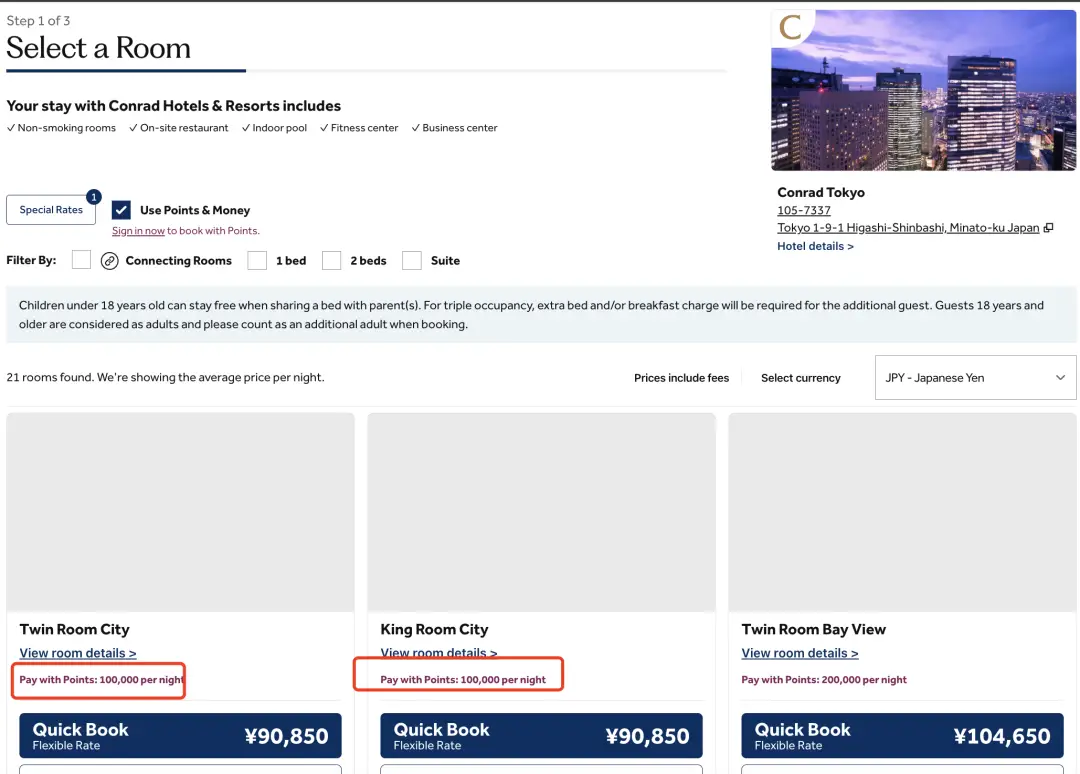Screen dimensions: 1080x774
Task: Open the Special Rates options
Action: tap(51, 210)
